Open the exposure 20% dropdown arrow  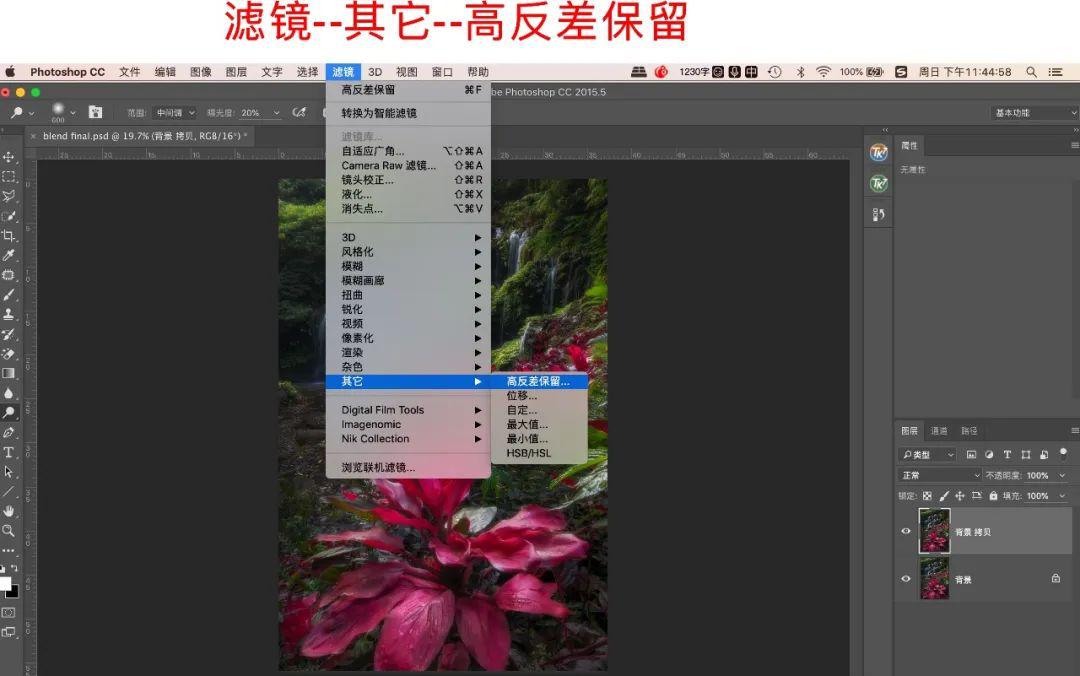click(276, 113)
